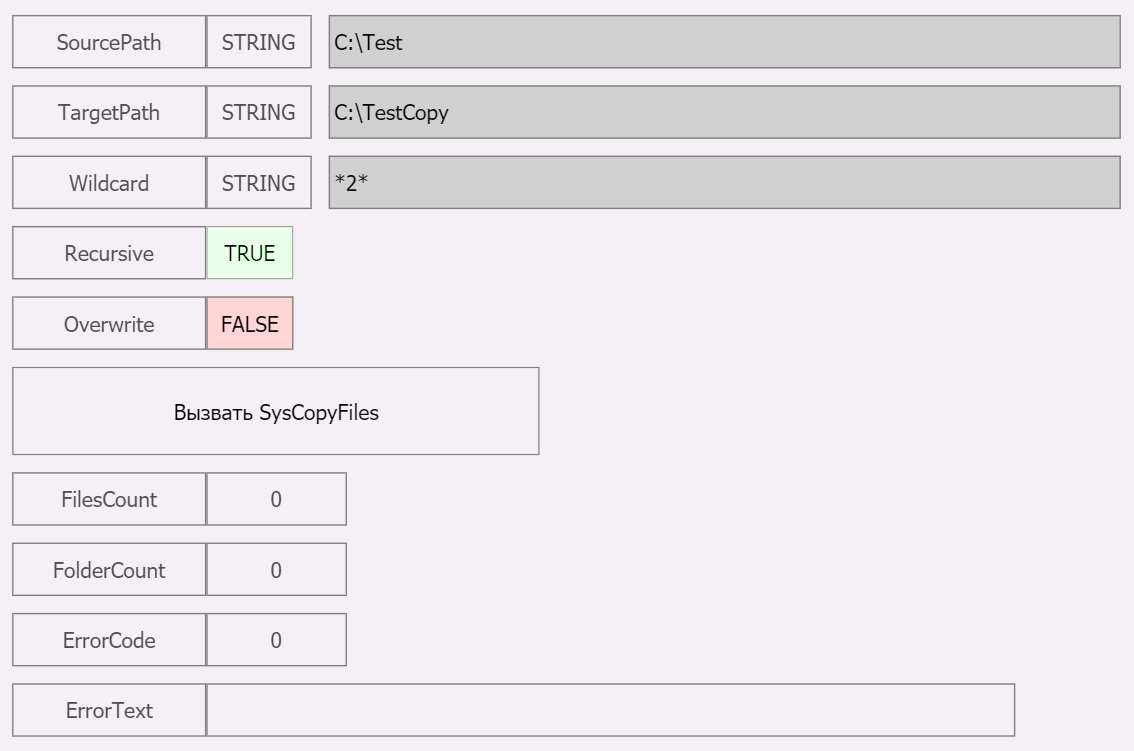The height and width of the screenshot is (751, 1134).
Task: Select the ErrorText label
Action: pos(107,710)
